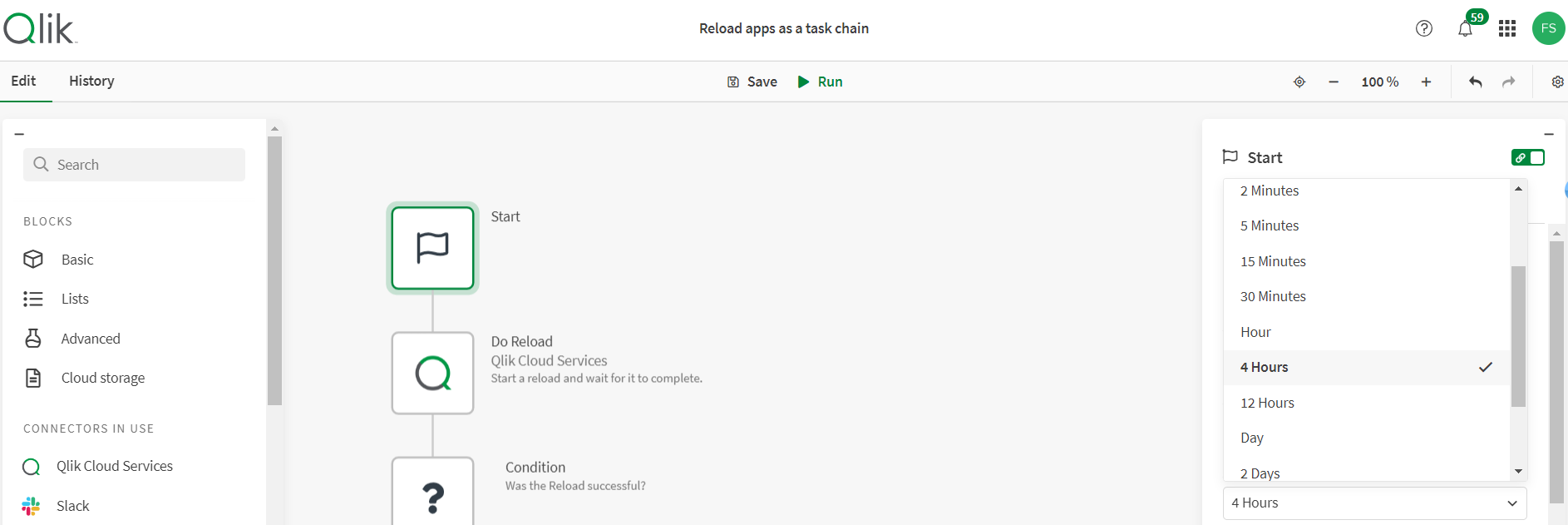
Task: Expand the Cloud storage blocks category
Action: point(102,378)
